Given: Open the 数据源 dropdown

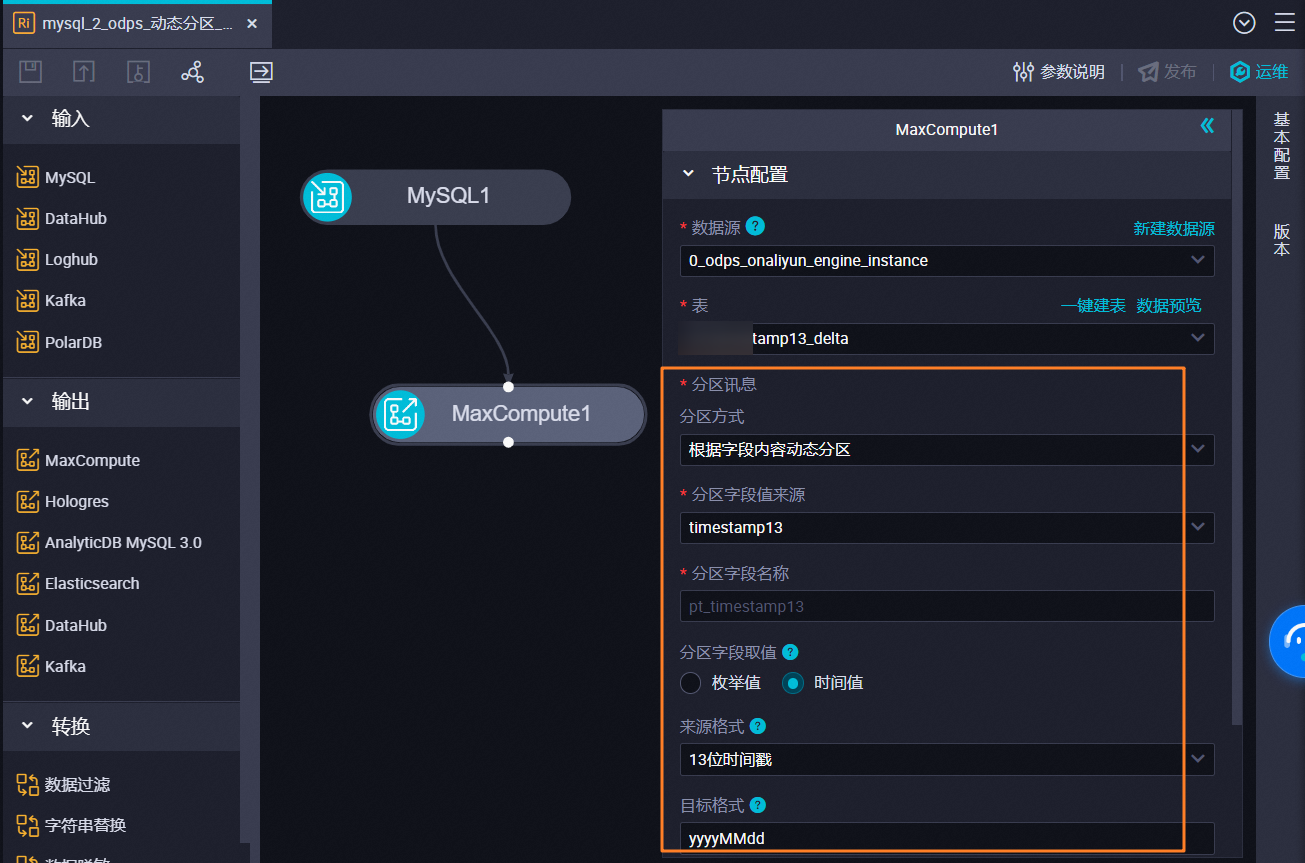Looking at the screenshot, I should pyautogui.click(x=947, y=261).
